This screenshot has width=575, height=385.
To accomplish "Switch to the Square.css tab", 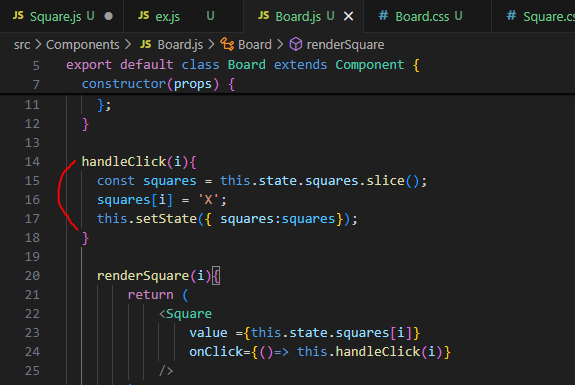I will click(534, 16).
